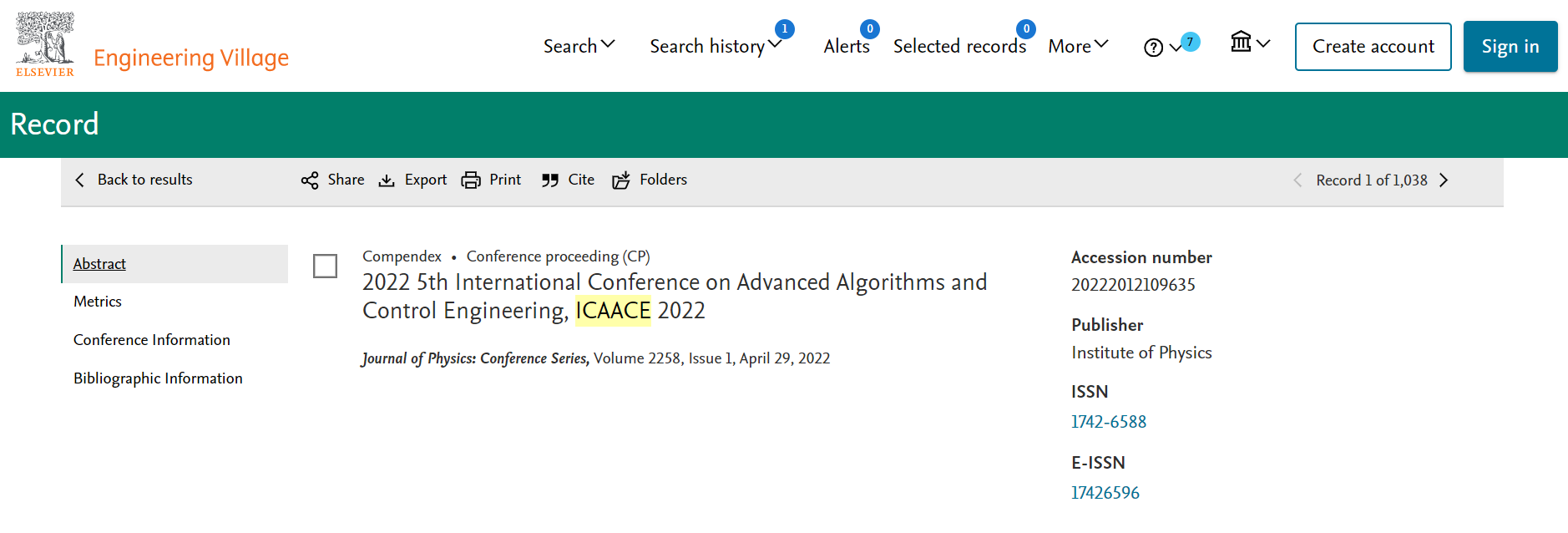Switch to the Abstract section tab
The image size is (1568, 533).
click(175, 264)
